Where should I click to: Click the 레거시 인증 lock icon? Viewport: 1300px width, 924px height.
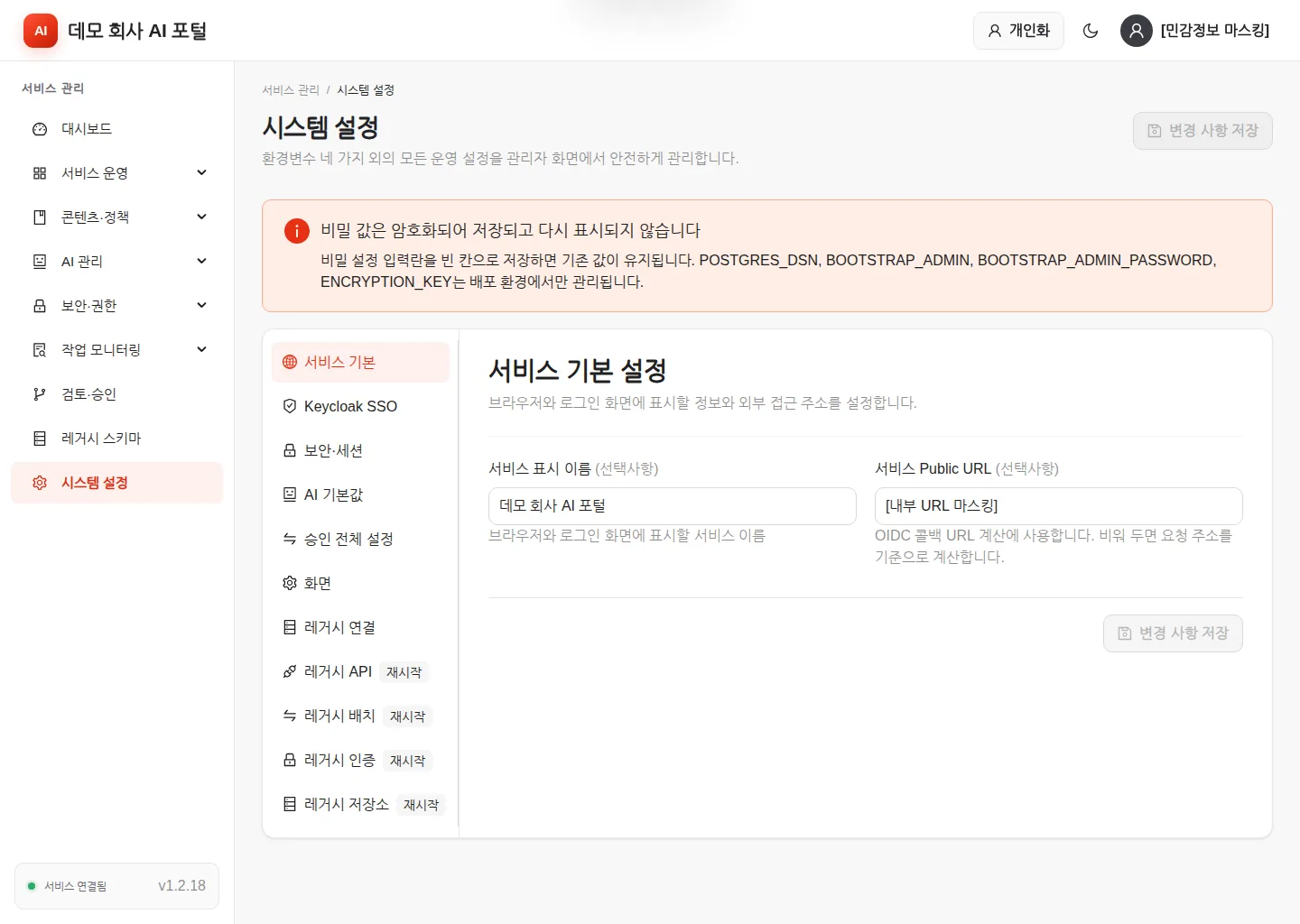coord(290,760)
